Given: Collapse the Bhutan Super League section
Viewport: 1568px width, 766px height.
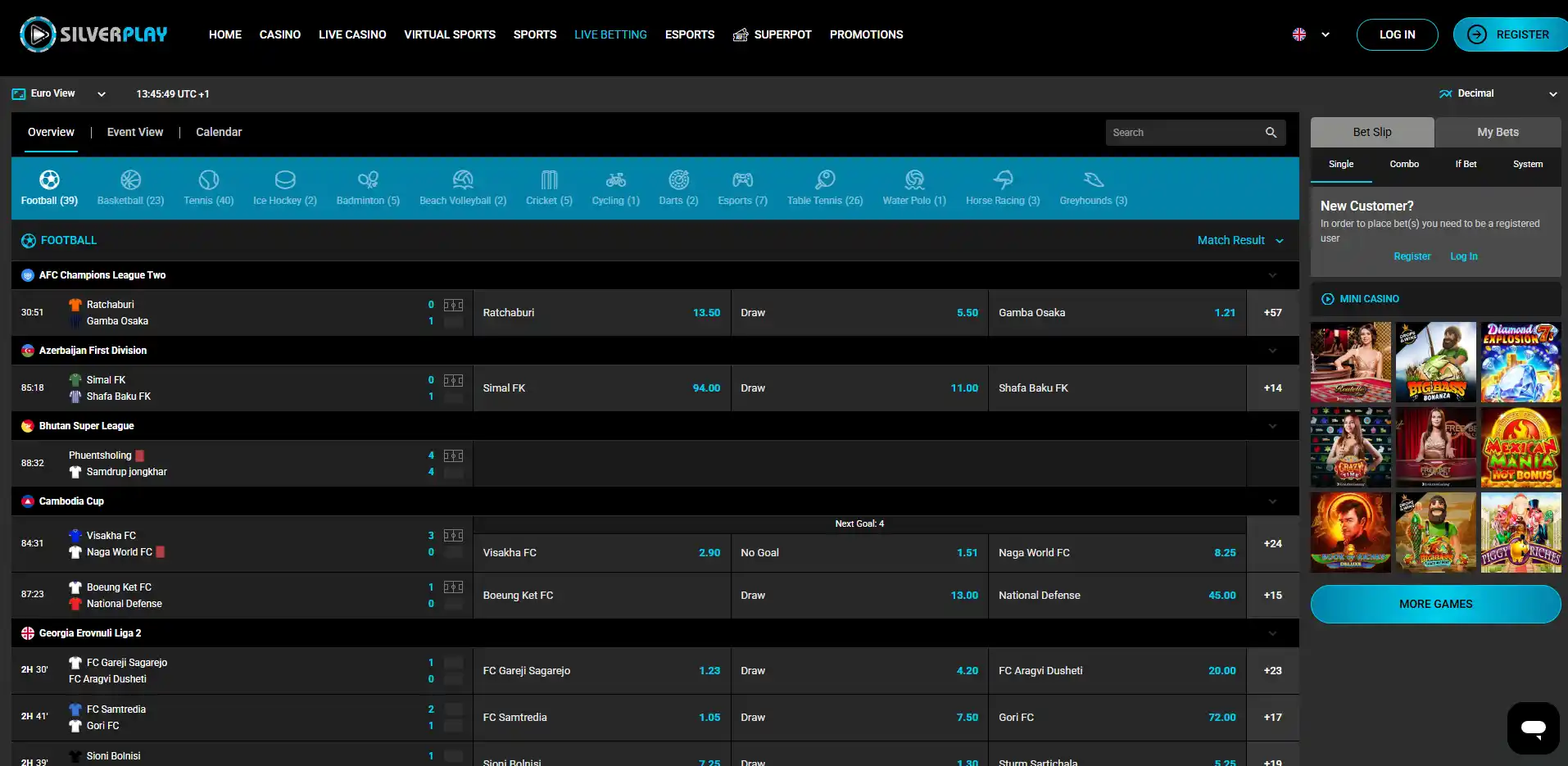Looking at the screenshot, I should pyautogui.click(x=1272, y=426).
